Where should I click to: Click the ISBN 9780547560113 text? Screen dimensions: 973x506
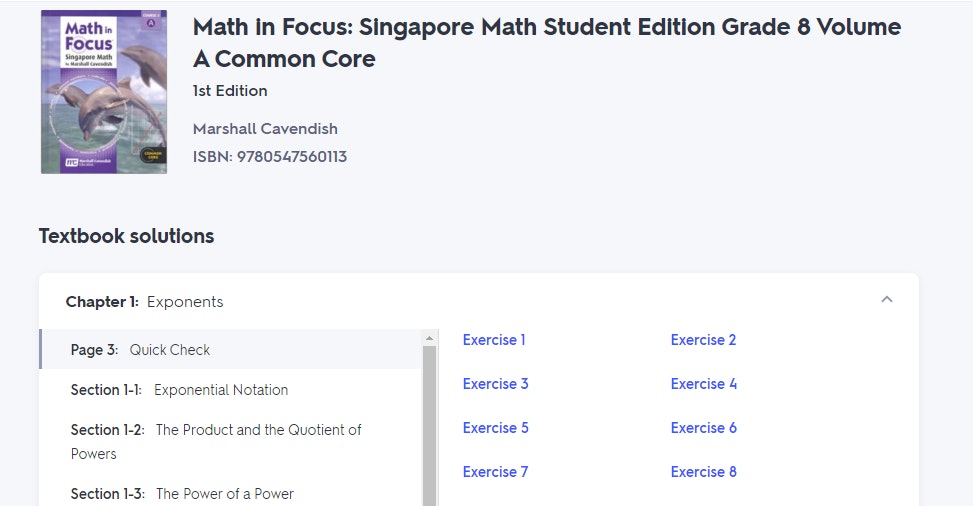tap(270, 156)
